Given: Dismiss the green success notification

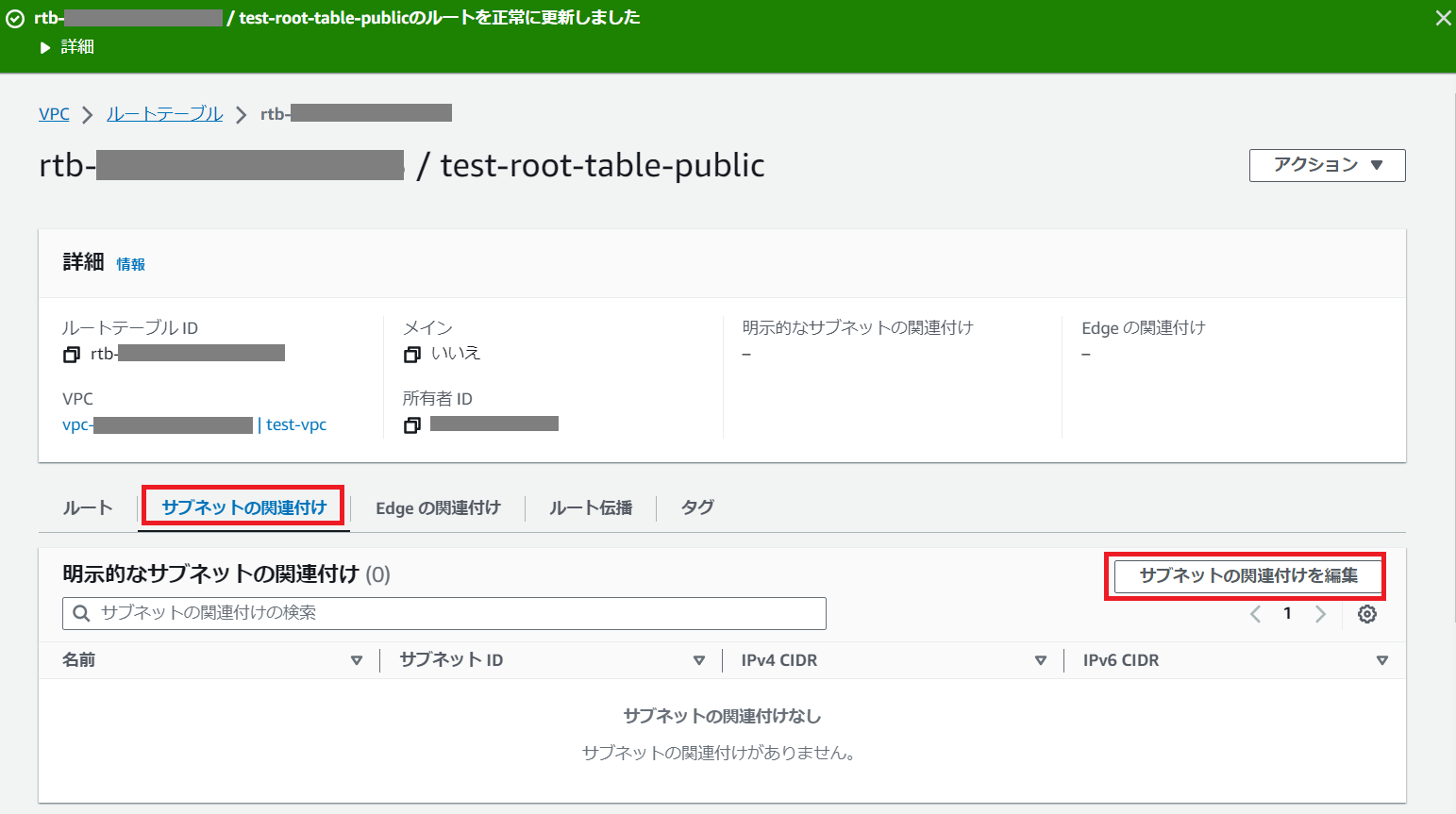Looking at the screenshot, I should coord(1443,18).
